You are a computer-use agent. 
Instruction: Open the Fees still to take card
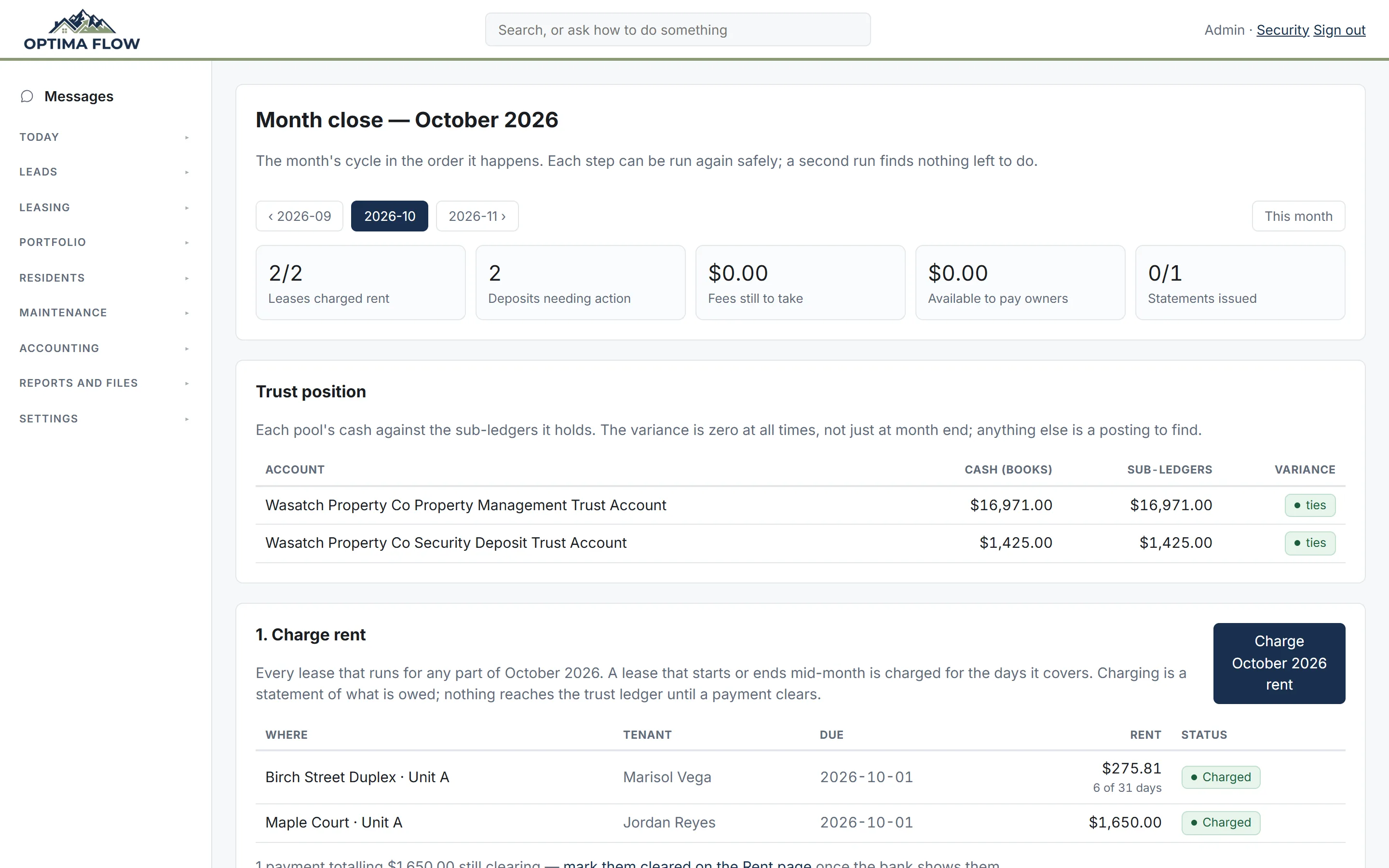[x=800, y=283]
